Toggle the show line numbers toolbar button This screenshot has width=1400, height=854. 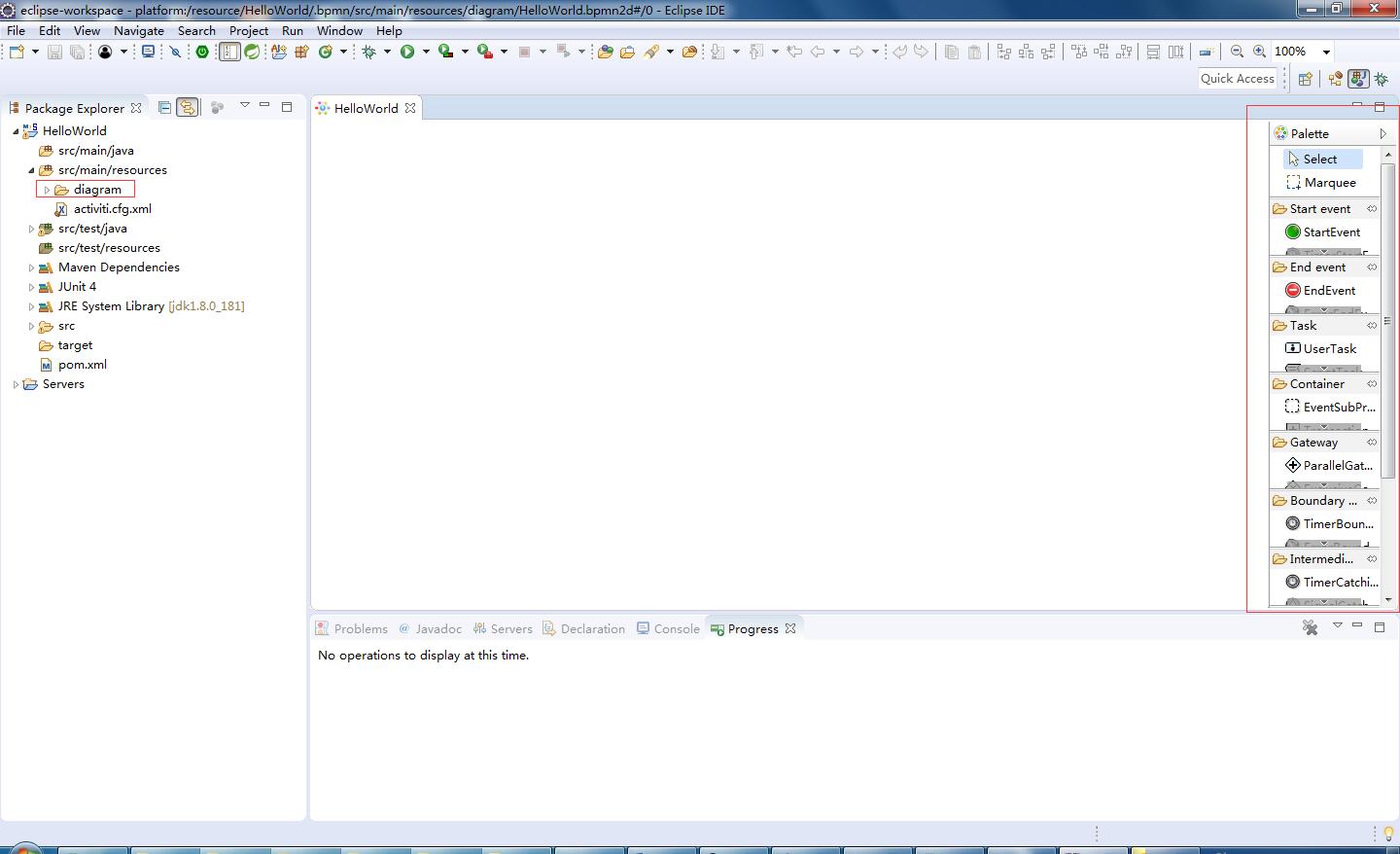(229, 52)
